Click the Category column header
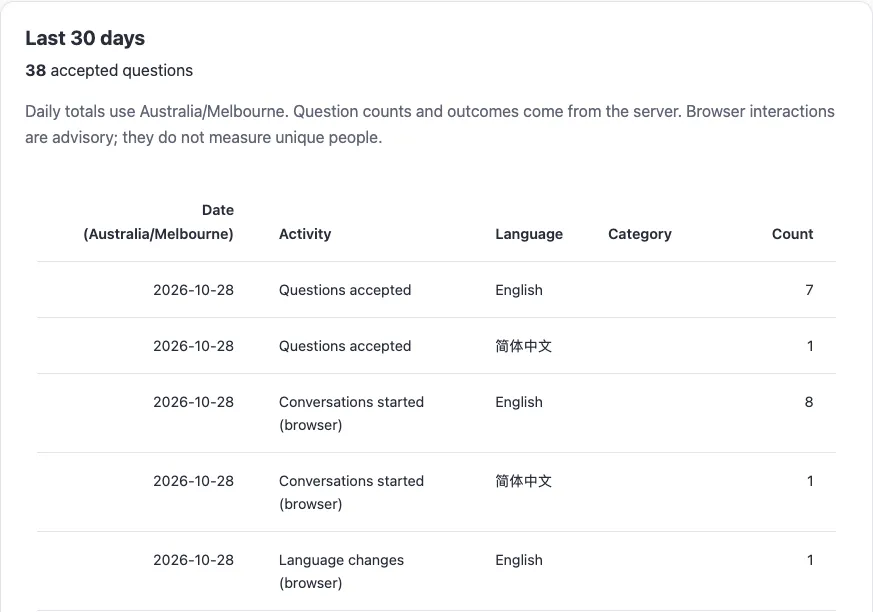 coord(640,234)
